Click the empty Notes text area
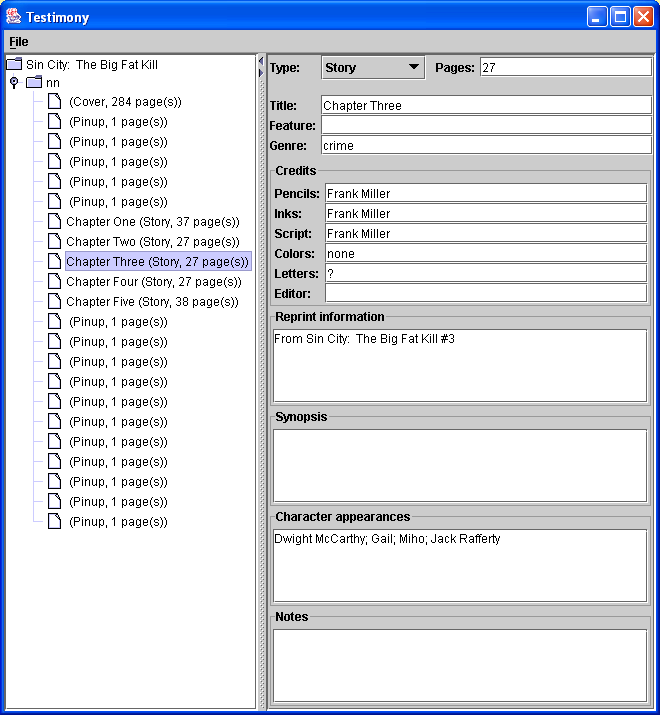The width and height of the screenshot is (660, 715). point(460,665)
